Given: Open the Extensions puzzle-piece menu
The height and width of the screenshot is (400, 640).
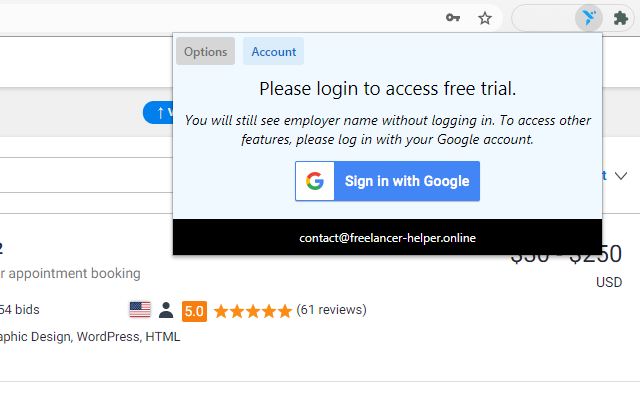Looking at the screenshot, I should click(621, 17).
